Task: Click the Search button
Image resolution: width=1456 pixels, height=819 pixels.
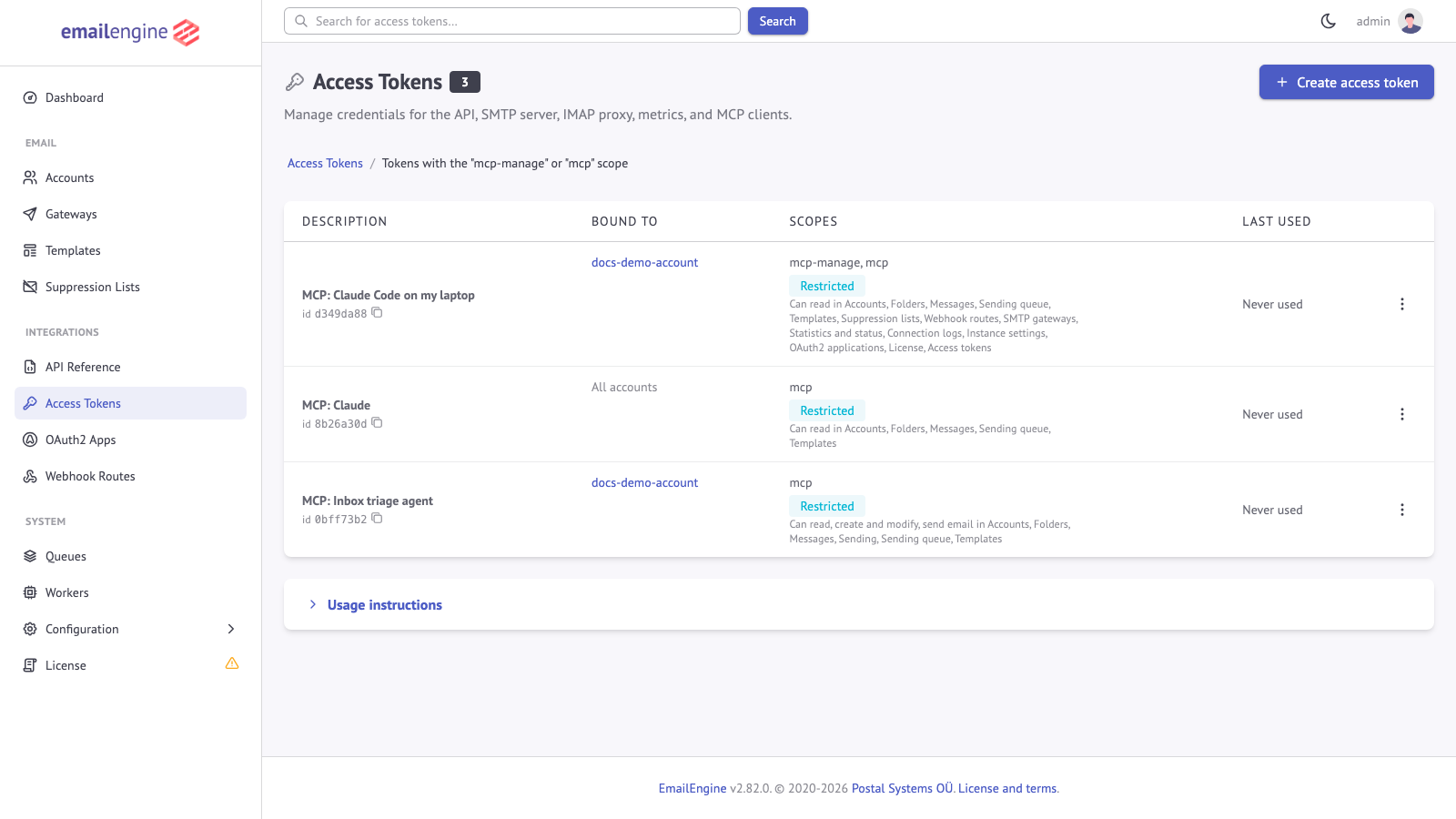Action: pyautogui.click(x=777, y=21)
